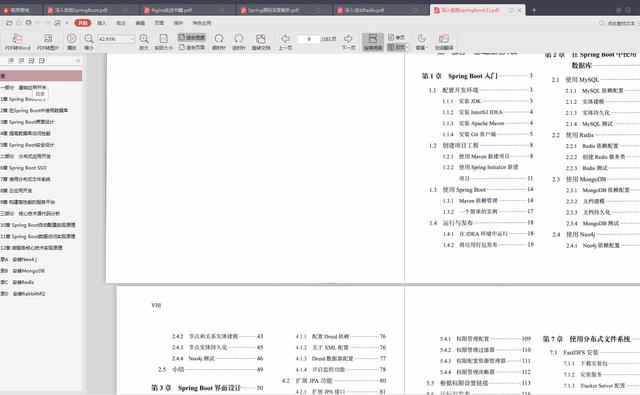Image resolution: width=640 pixels, height=395 pixels.
Task: Close the bookmark side panel
Action: click(x=78, y=60)
